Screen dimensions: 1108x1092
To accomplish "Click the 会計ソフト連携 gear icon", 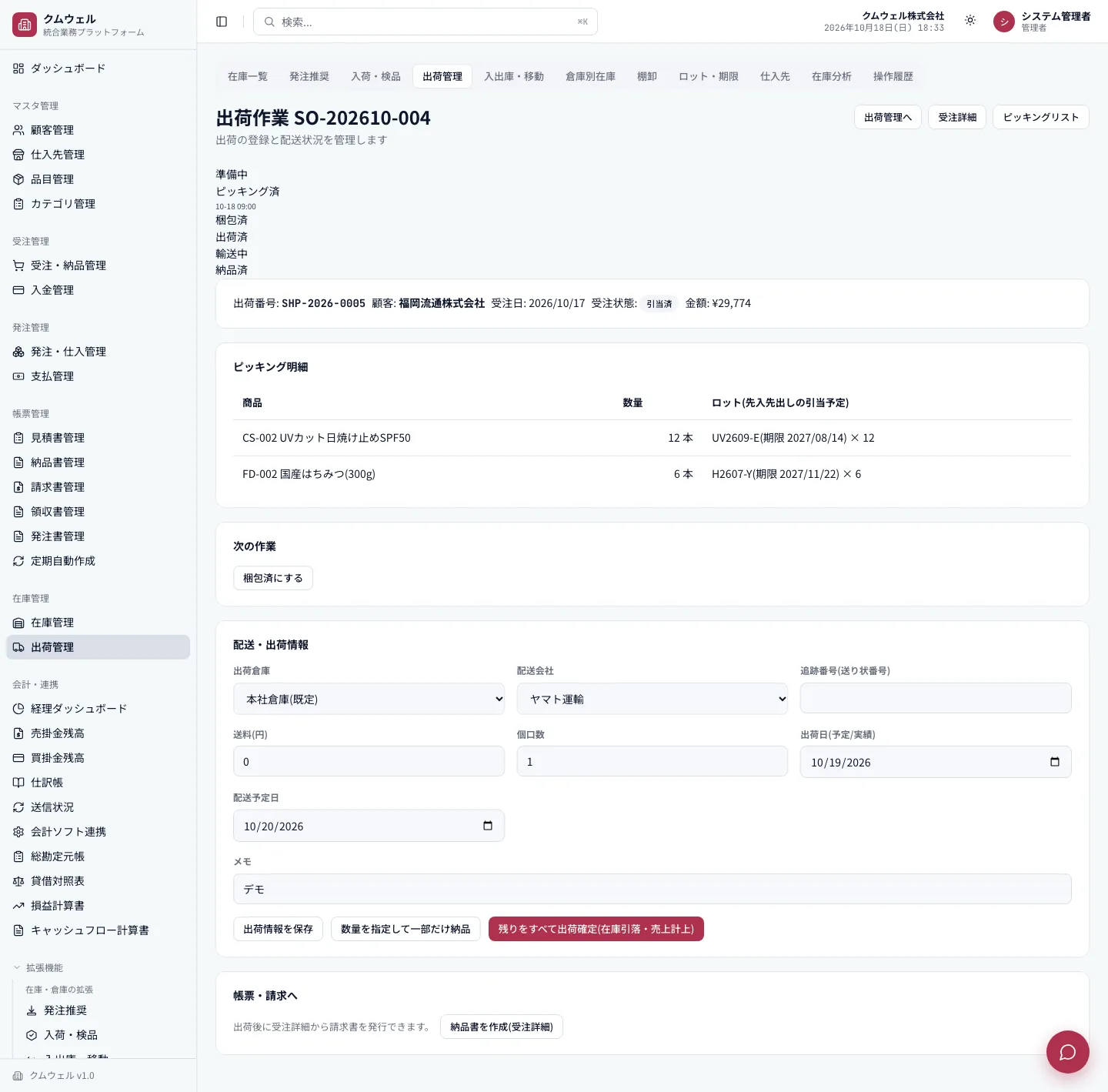I will click(x=18, y=832).
